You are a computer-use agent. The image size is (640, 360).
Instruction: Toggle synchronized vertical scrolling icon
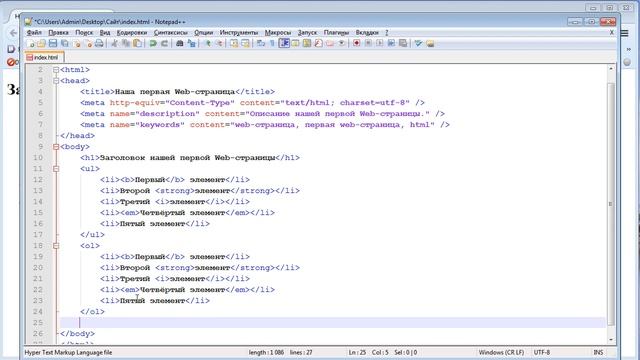pos(234,43)
